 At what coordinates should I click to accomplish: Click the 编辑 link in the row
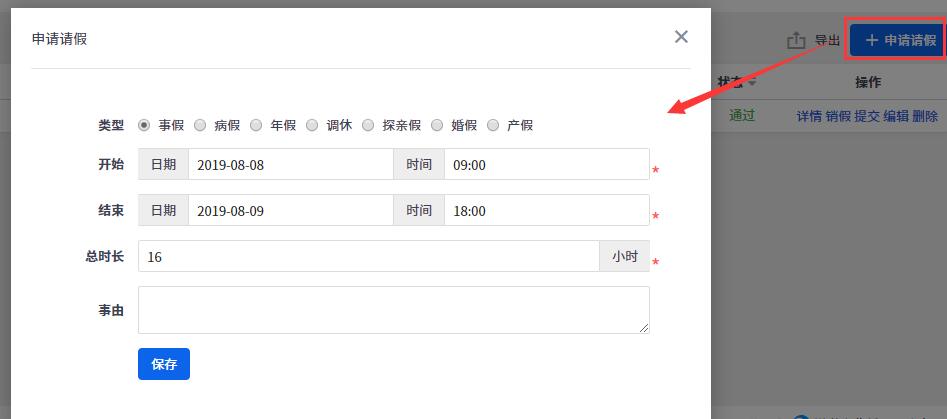point(896,117)
